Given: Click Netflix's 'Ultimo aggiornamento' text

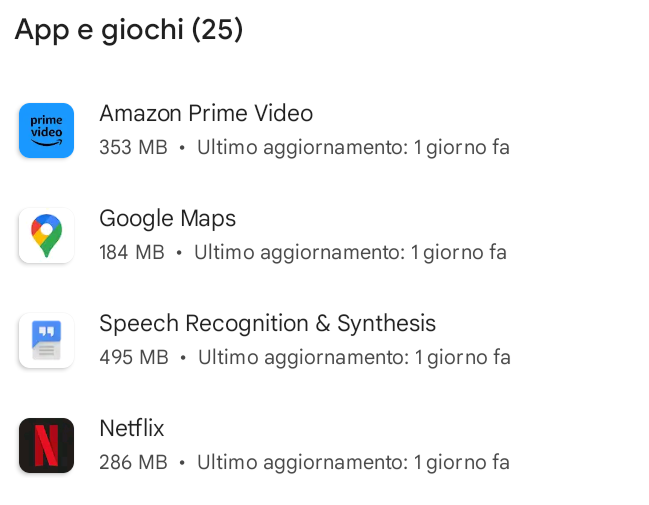Looking at the screenshot, I should point(301,463).
